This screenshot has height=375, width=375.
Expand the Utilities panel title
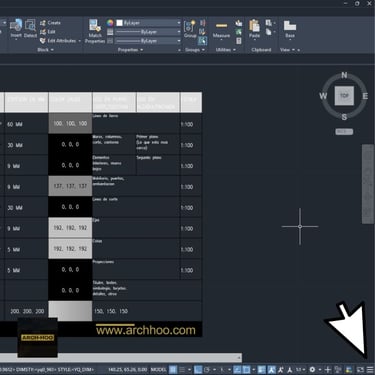pos(226,50)
